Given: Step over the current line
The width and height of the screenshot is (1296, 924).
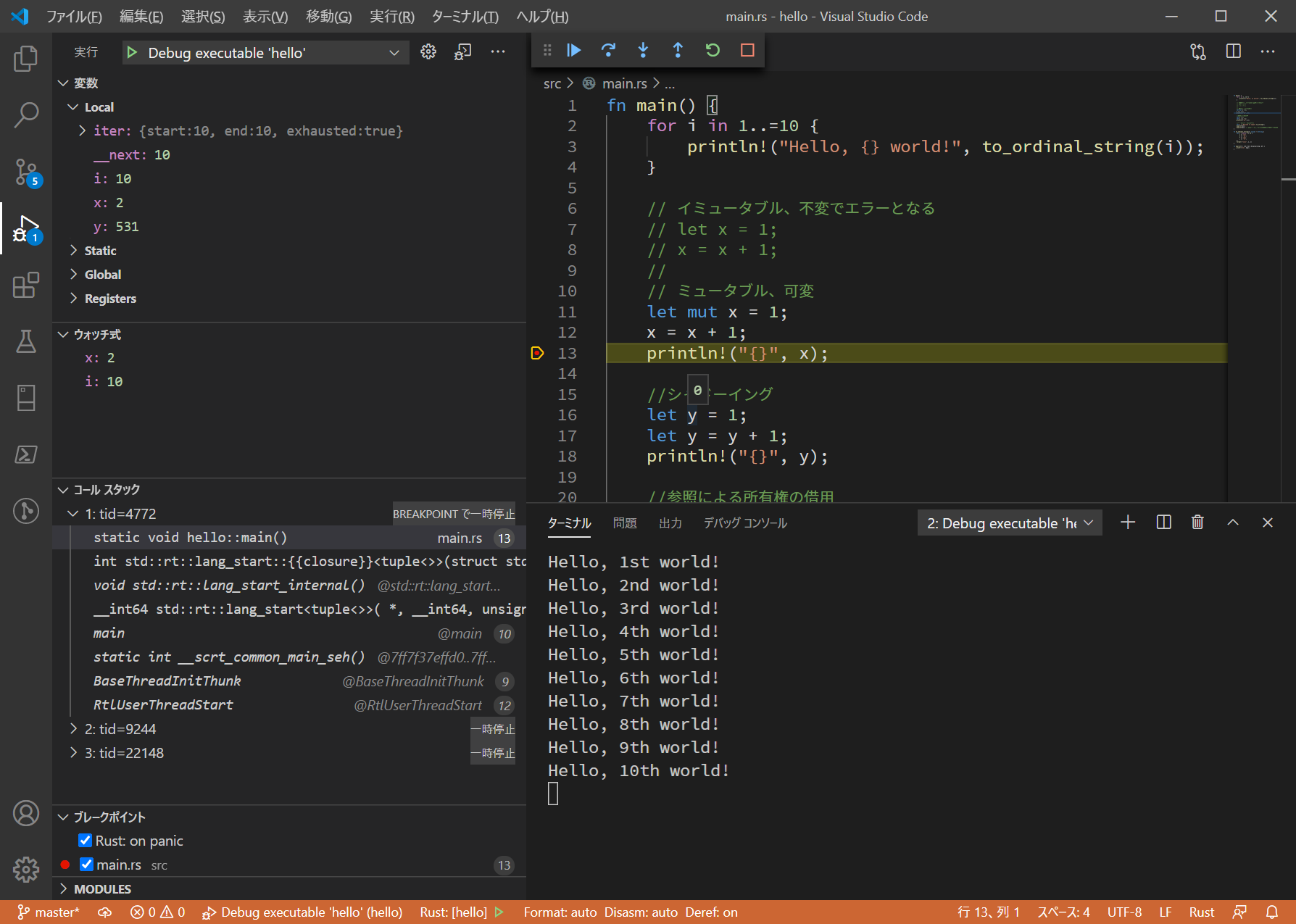Looking at the screenshot, I should click(x=608, y=50).
